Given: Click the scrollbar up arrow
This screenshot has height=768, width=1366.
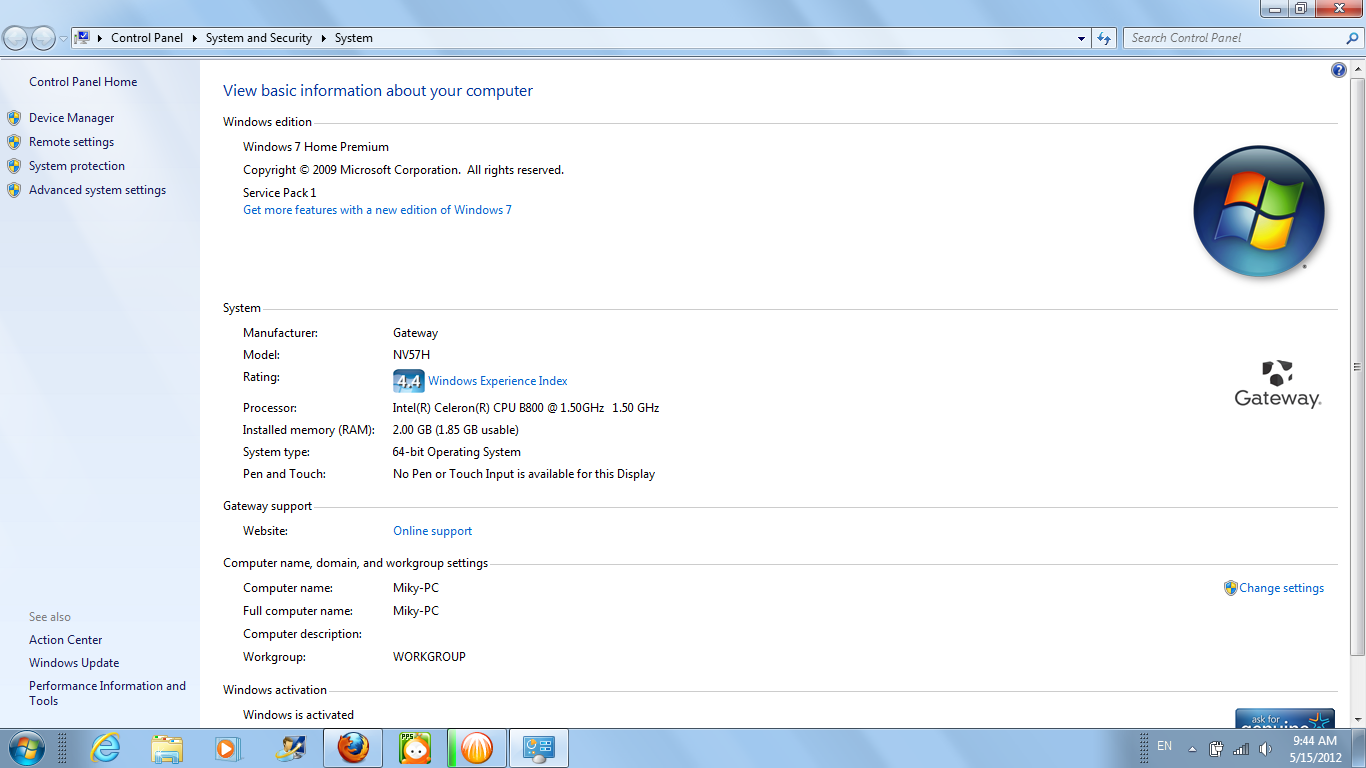Looking at the screenshot, I should [1358, 68].
